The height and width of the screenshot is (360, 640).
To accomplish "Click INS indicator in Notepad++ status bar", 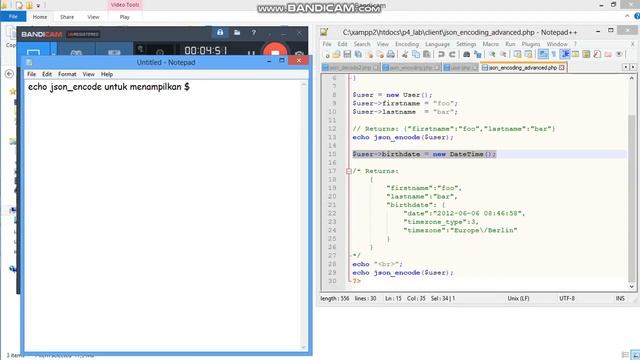I will coord(620,299).
